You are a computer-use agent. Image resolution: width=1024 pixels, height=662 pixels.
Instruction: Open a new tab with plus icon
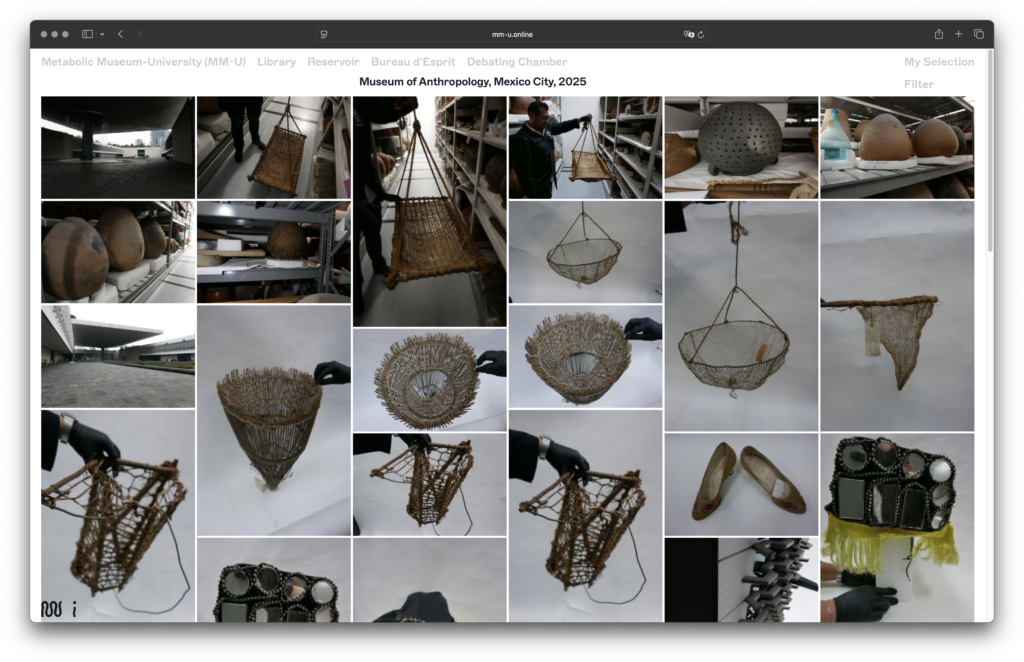pyautogui.click(x=958, y=34)
